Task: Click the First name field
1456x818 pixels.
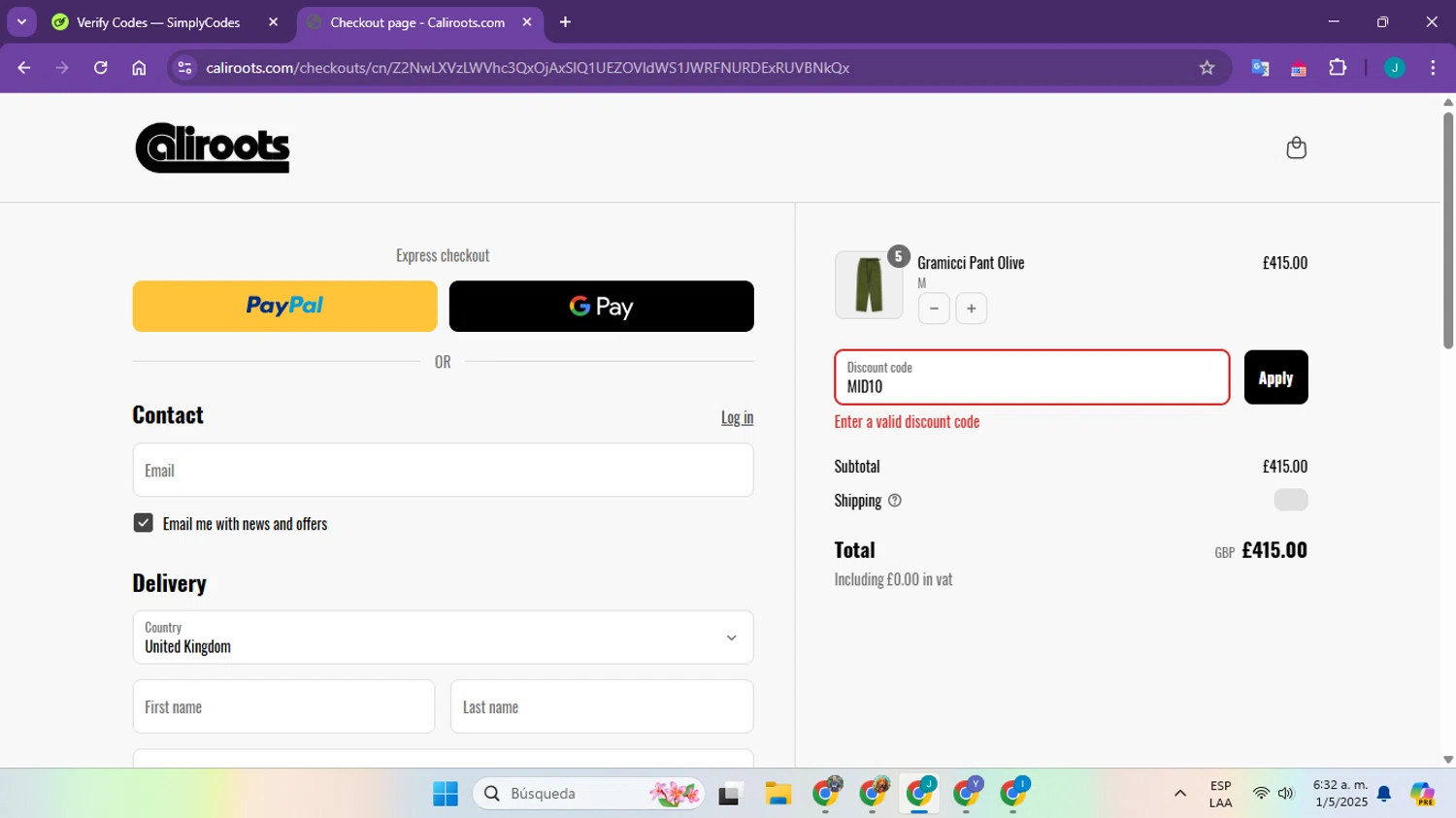Action: pos(283,706)
